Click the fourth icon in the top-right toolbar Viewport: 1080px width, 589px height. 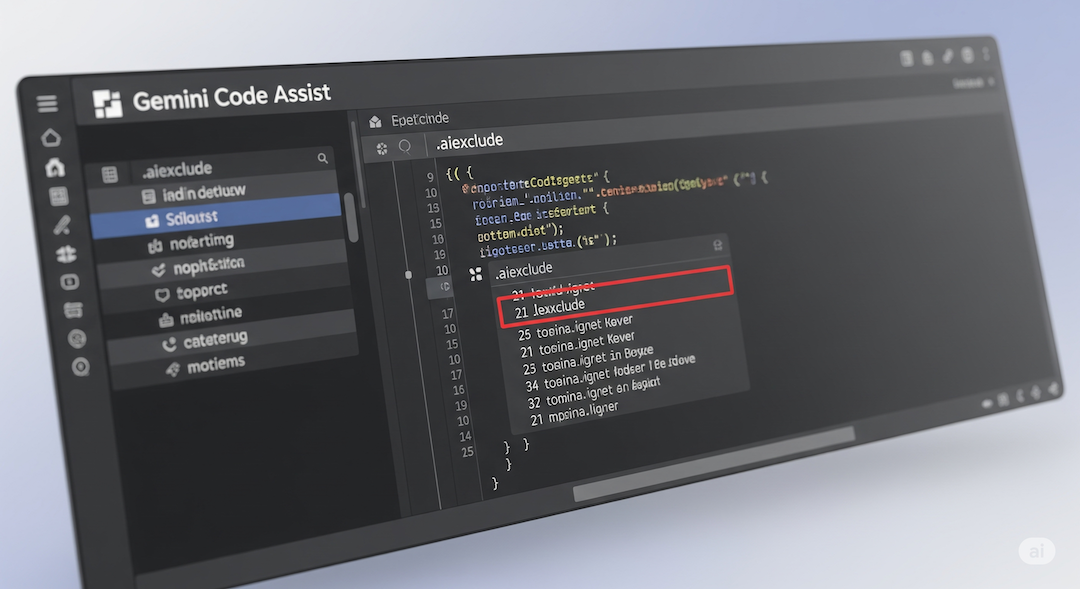click(x=968, y=55)
